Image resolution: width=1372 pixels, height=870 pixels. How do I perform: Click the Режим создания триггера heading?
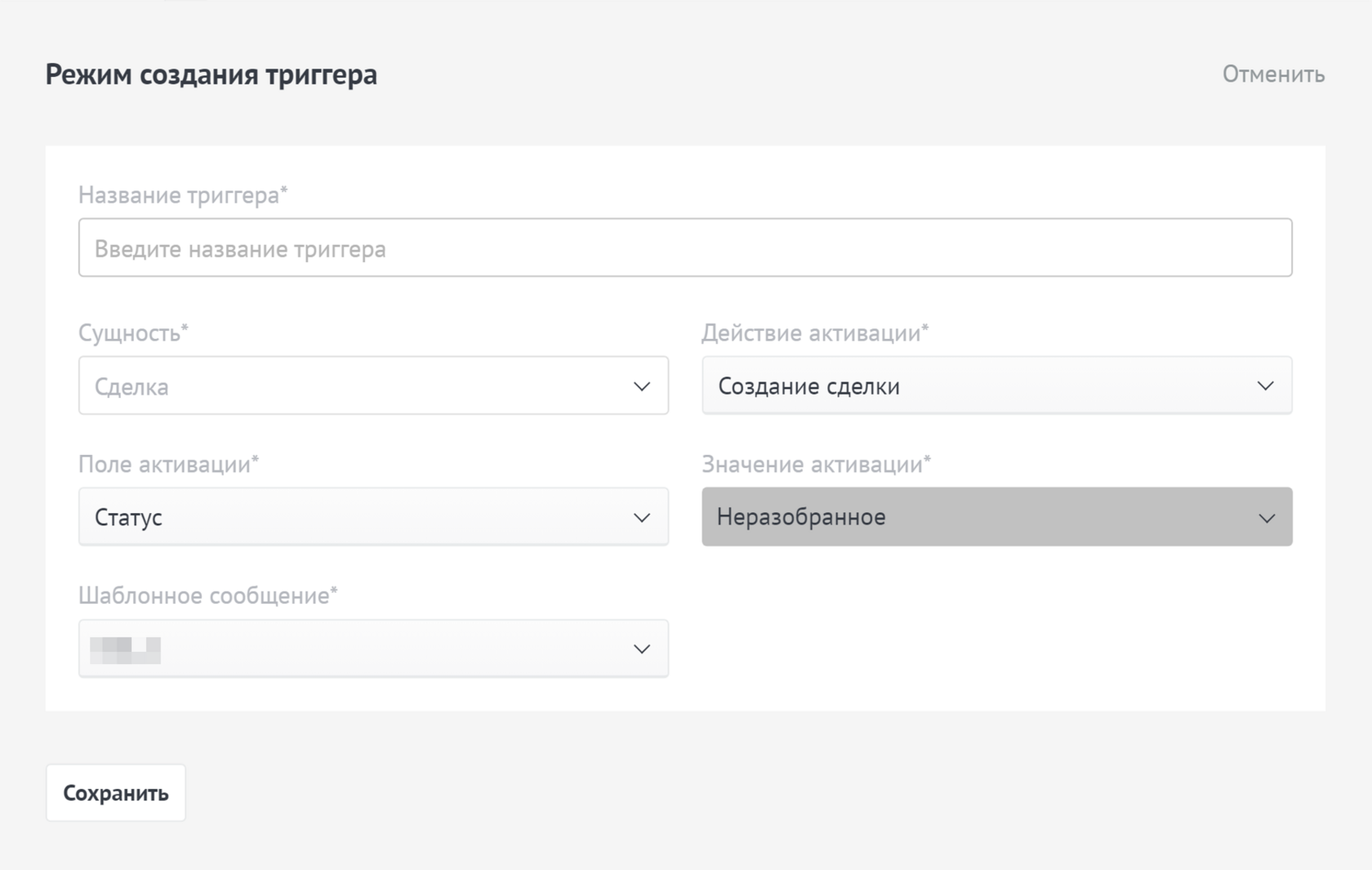click(211, 74)
